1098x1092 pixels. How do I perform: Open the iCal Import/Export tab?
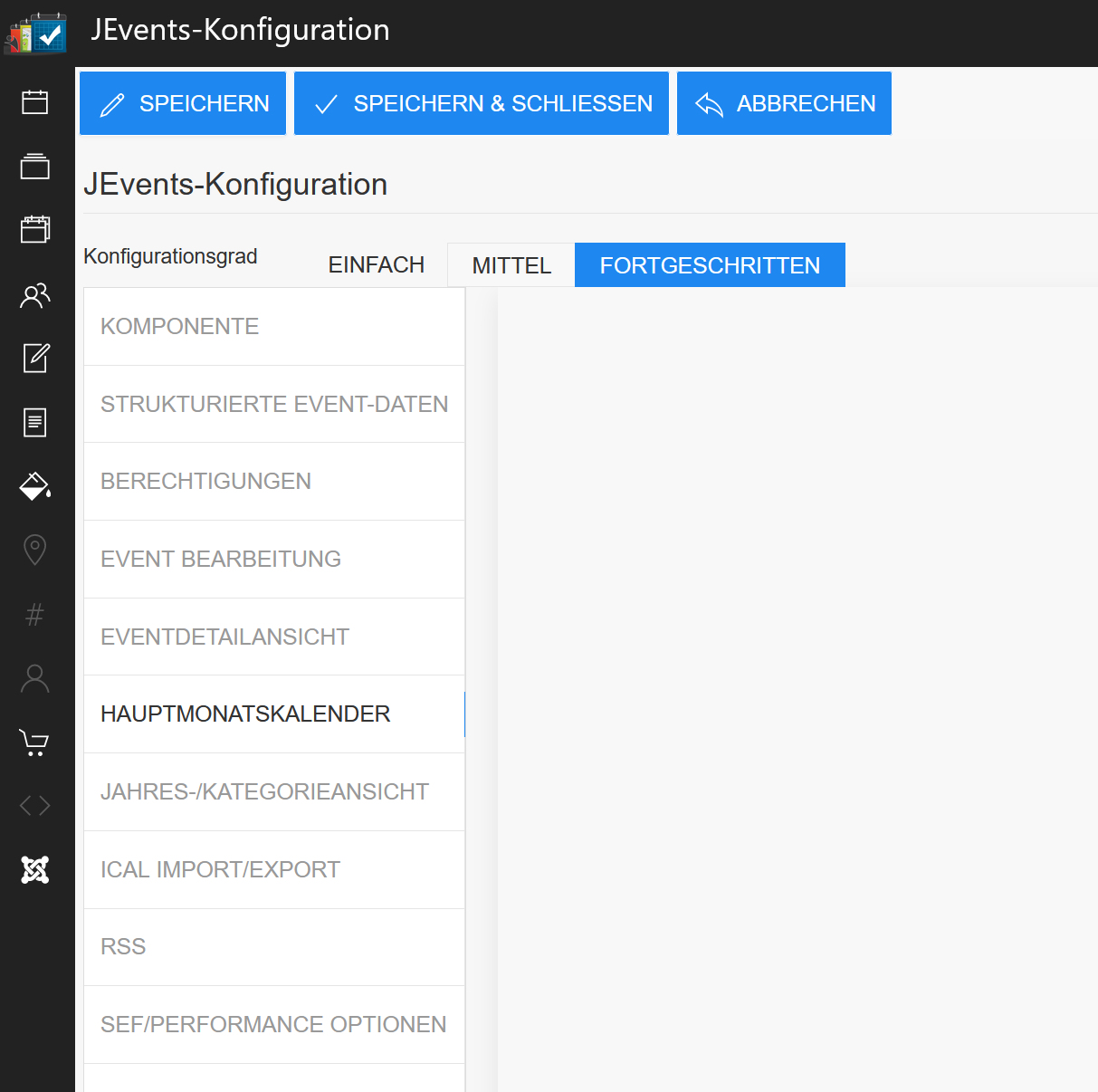(274, 870)
